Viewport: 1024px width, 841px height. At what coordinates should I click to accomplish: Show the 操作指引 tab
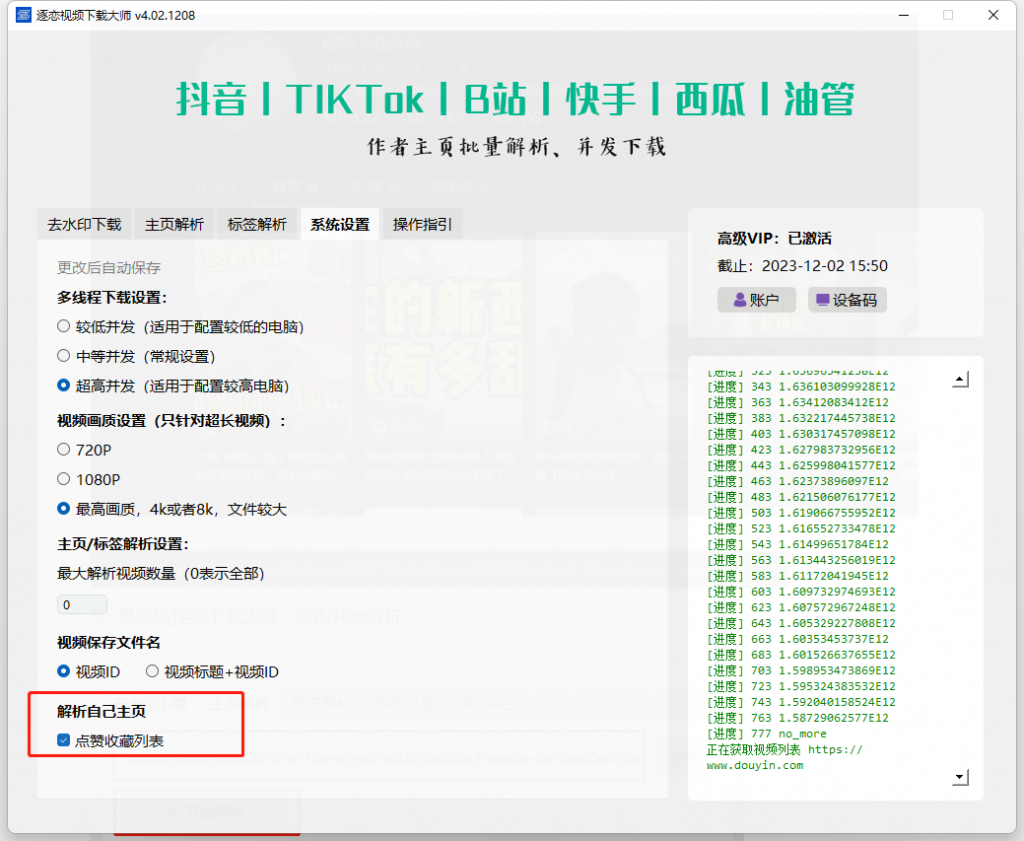coord(423,225)
